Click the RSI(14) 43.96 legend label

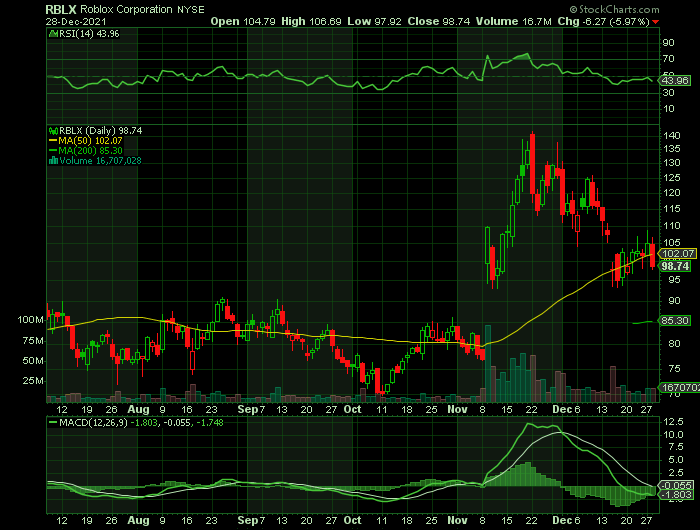(x=89, y=33)
